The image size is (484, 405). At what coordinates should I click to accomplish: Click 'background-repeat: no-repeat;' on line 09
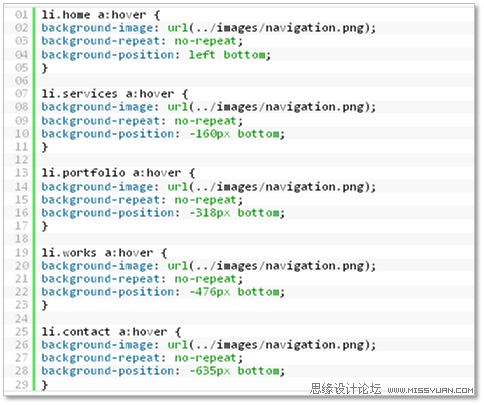[142, 121]
